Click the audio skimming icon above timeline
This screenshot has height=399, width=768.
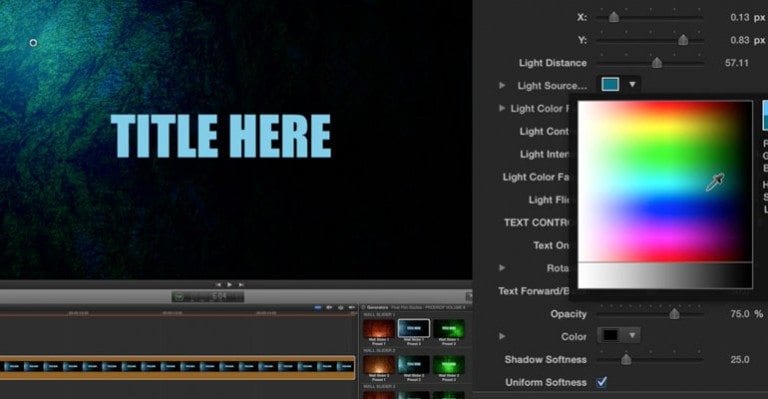329,307
